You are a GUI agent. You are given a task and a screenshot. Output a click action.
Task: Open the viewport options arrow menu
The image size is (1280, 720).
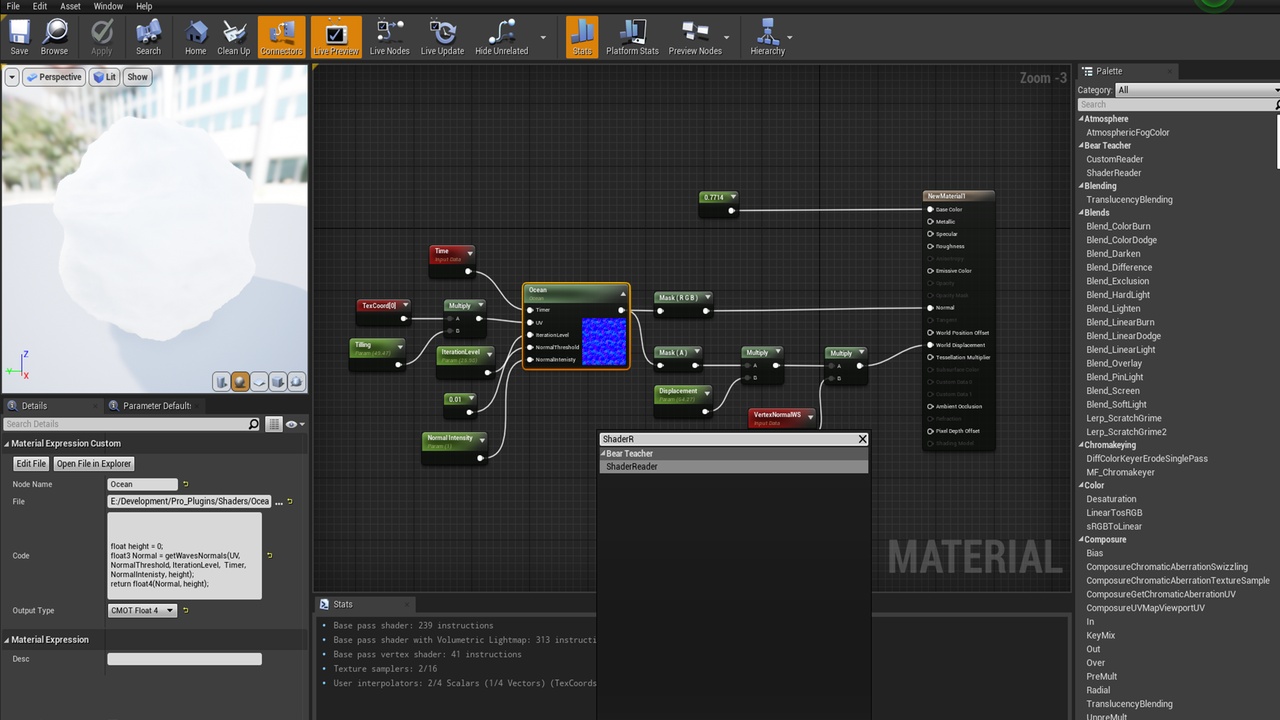pos(12,77)
